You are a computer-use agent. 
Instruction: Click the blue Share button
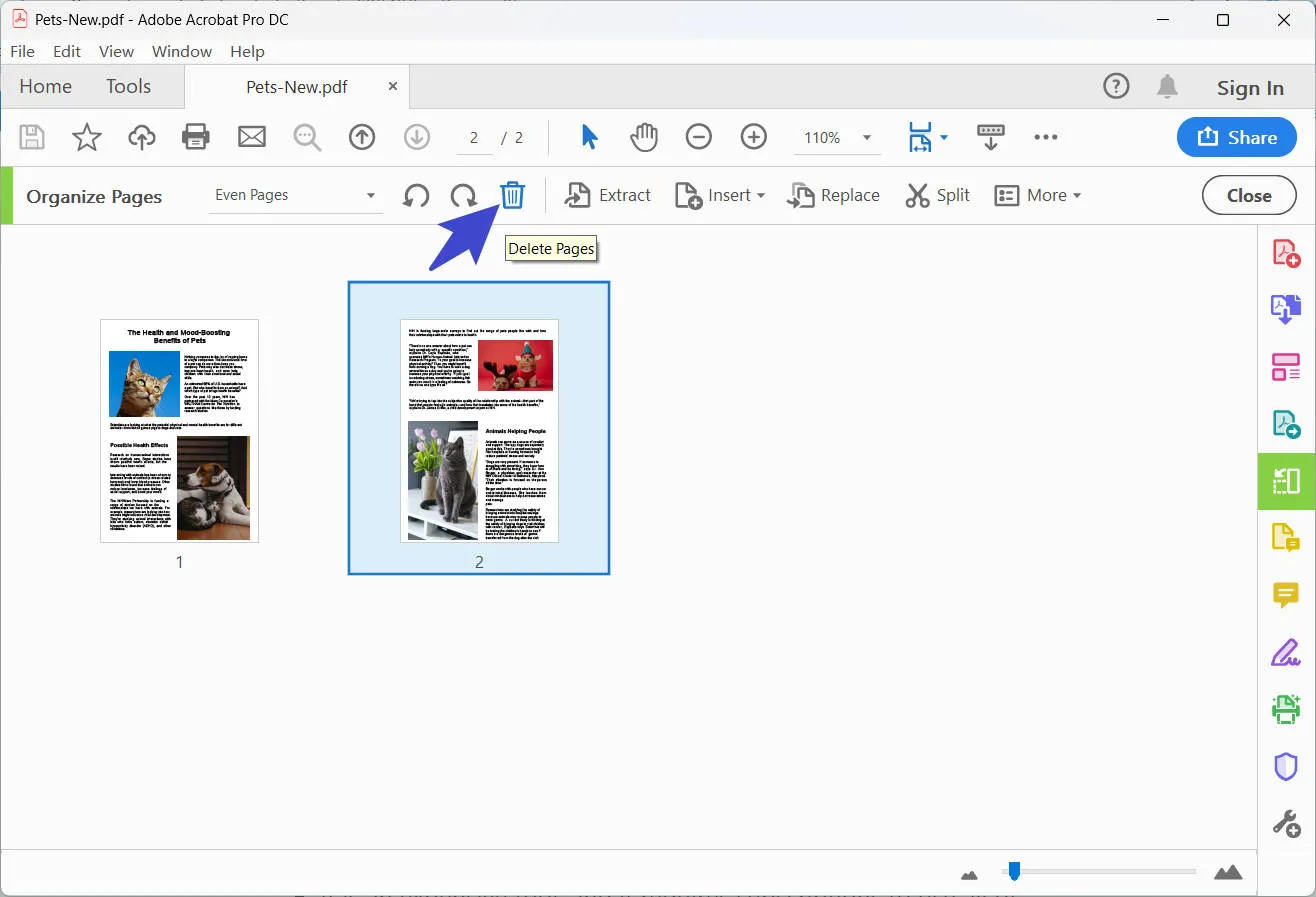1236,138
